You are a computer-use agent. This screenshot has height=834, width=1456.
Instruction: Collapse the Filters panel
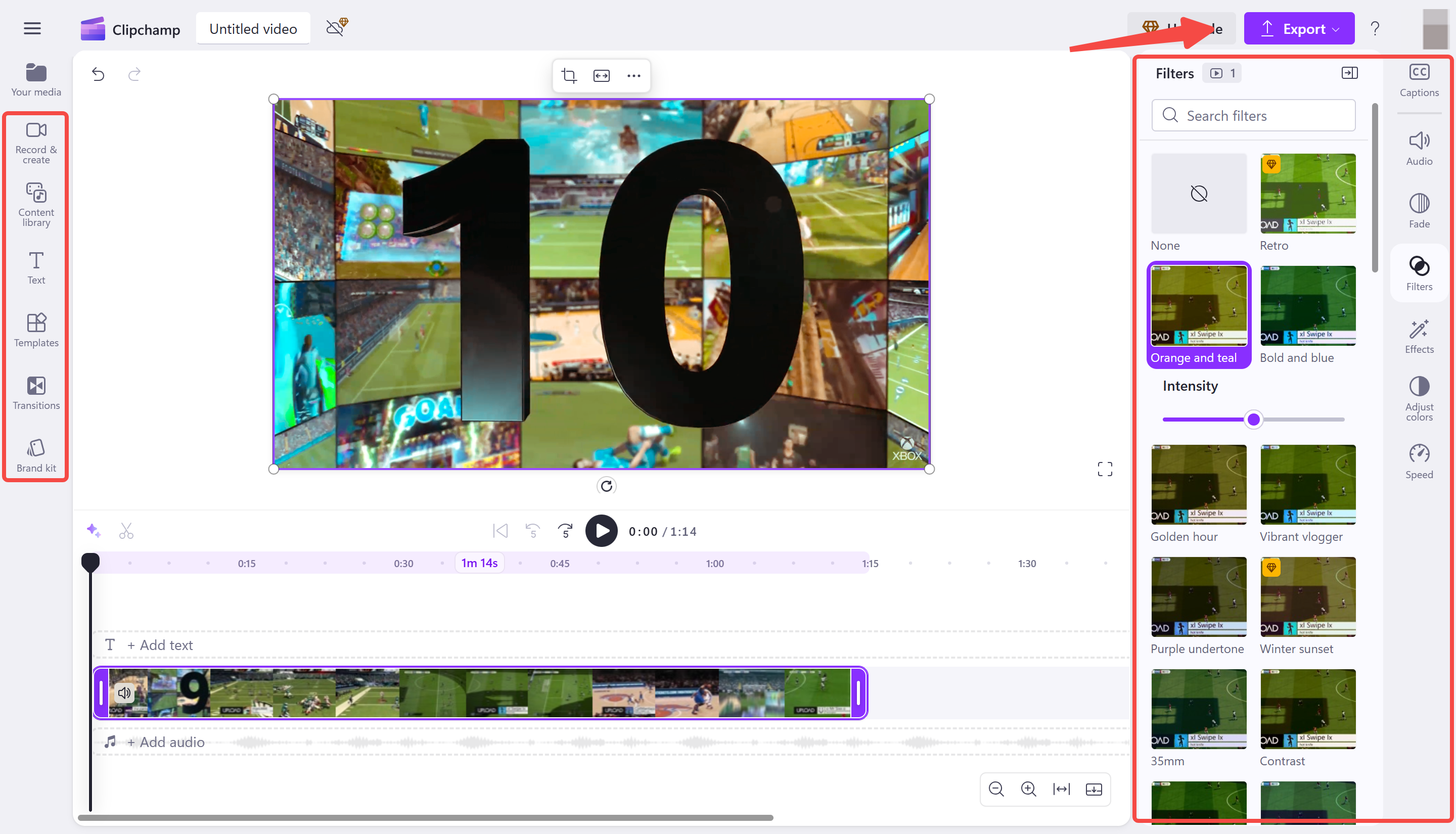click(1350, 72)
